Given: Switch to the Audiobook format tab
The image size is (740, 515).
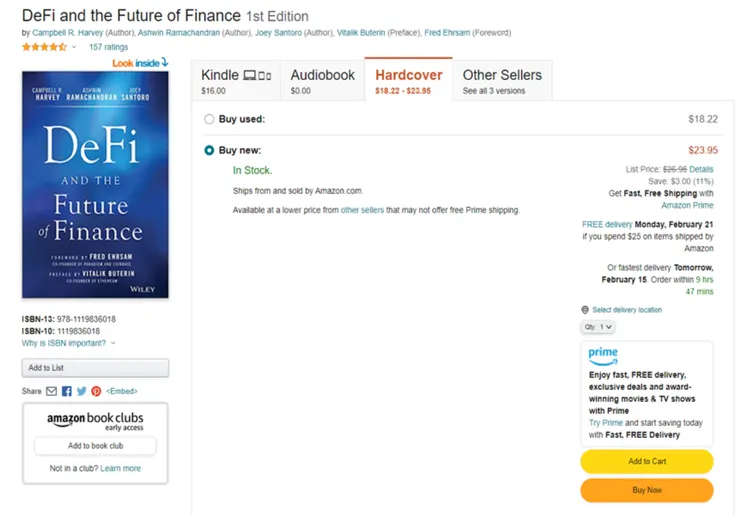Looking at the screenshot, I should click(322, 81).
